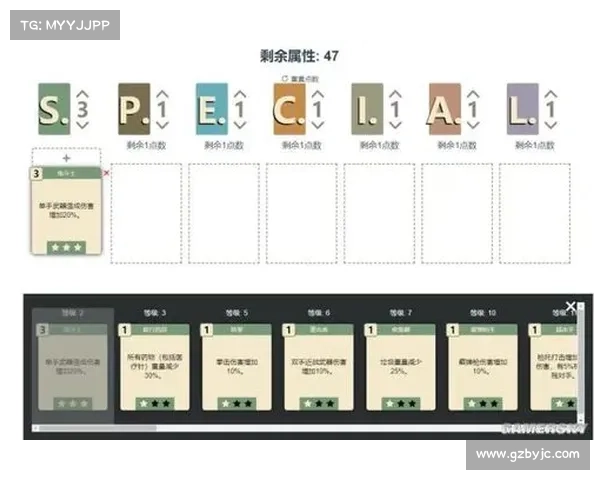Select level 6 two-handed melee damage card

[x=318, y=367]
